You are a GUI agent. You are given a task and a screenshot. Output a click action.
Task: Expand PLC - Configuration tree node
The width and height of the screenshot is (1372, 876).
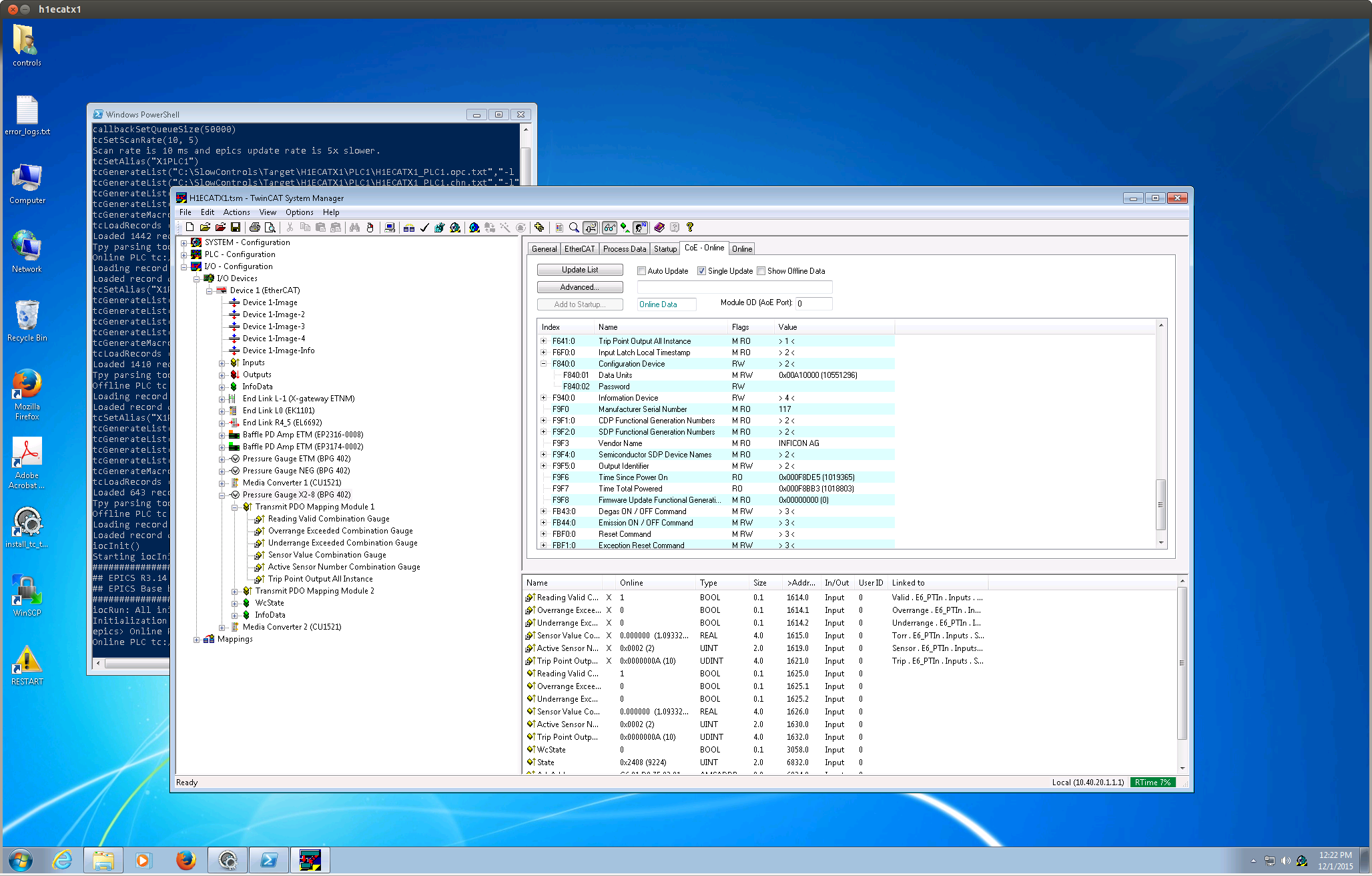pyautogui.click(x=184, y=255)
